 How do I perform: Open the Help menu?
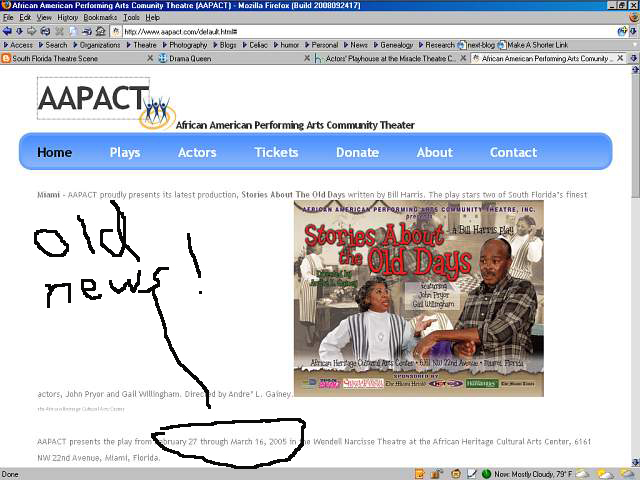click(152, 18)
